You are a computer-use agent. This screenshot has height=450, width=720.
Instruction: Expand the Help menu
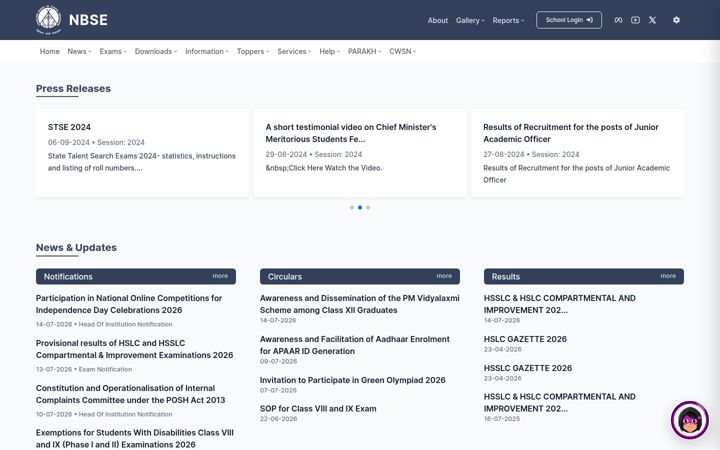tap(330, 51)
